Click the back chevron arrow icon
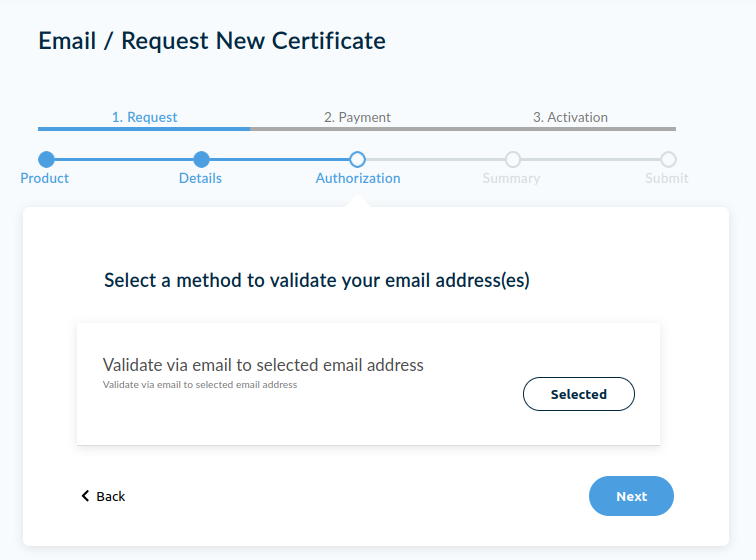The image size is (756, 560). pyautogui.click(x=85, y=496)
